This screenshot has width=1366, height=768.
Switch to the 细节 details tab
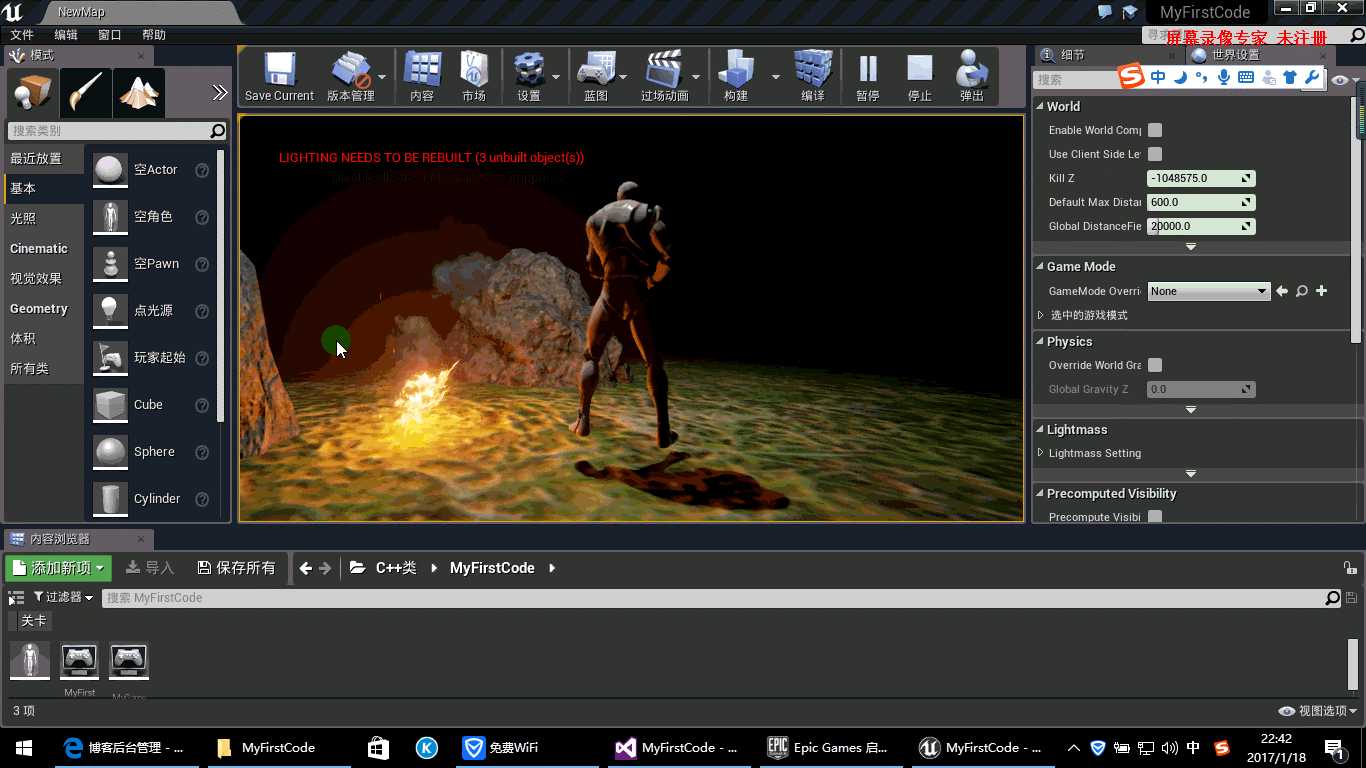pos(1073,55)
